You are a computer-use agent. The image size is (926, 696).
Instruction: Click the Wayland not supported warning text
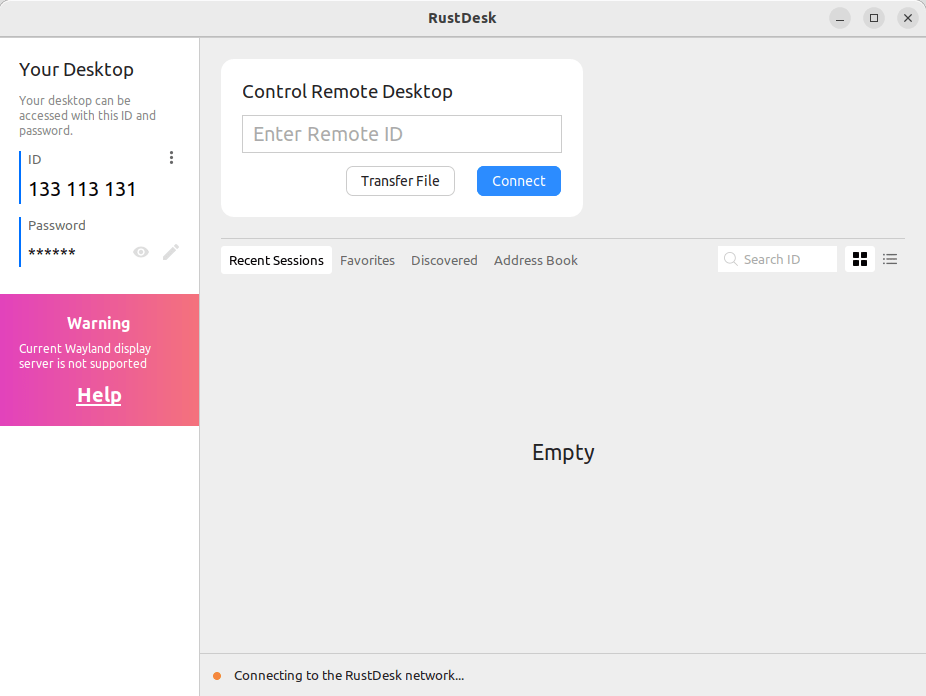(x=85, y=356)
